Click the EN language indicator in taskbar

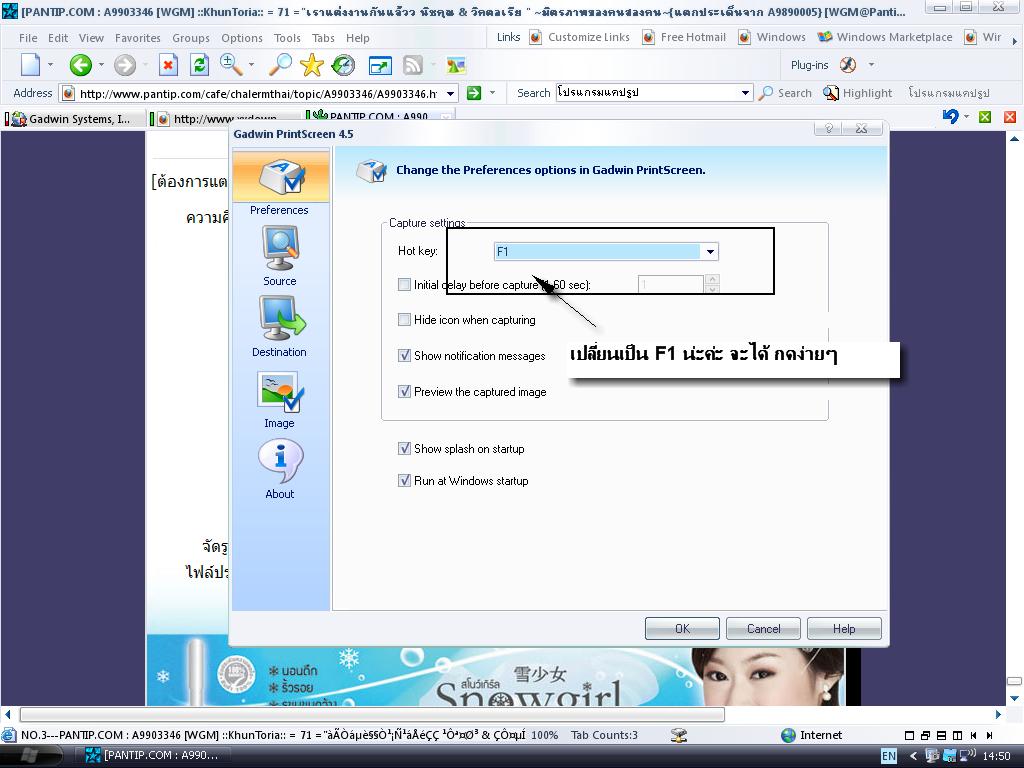coord(889,756)
